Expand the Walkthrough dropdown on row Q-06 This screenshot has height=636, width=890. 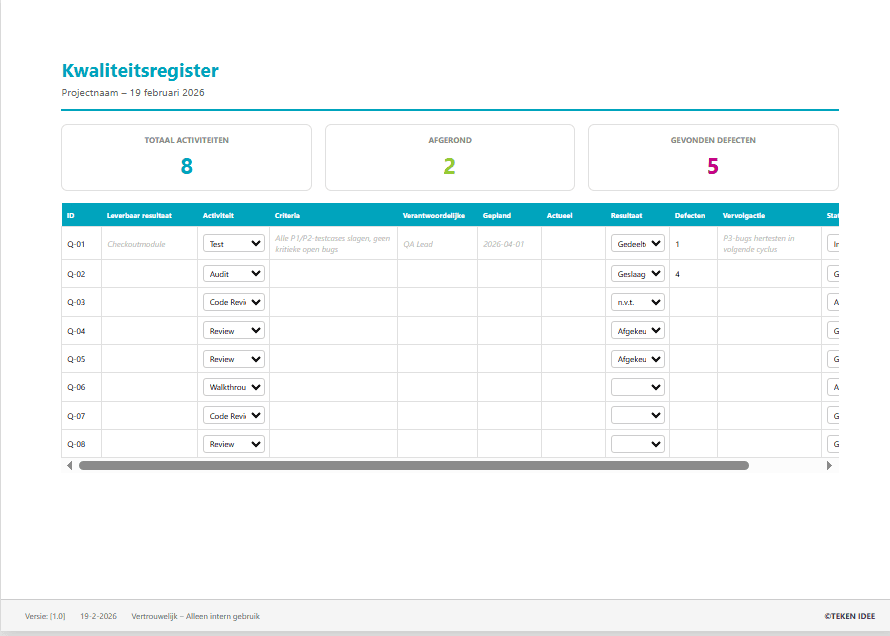(234, 386)
